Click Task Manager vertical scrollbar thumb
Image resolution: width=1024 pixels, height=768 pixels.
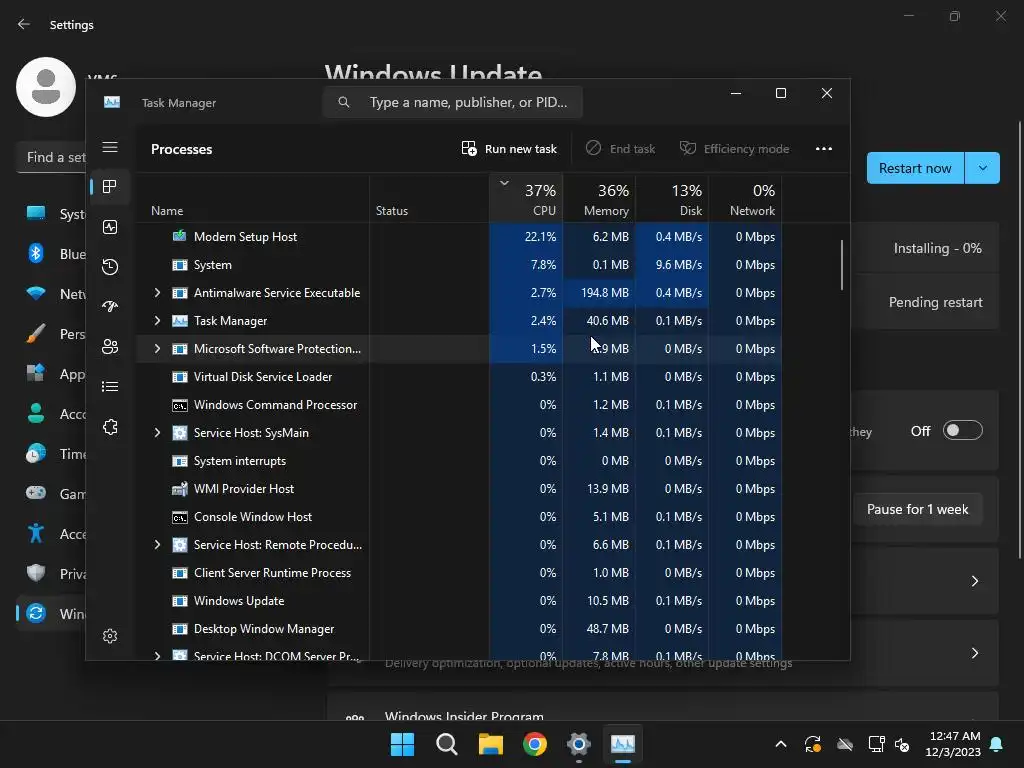pos(842,265)
